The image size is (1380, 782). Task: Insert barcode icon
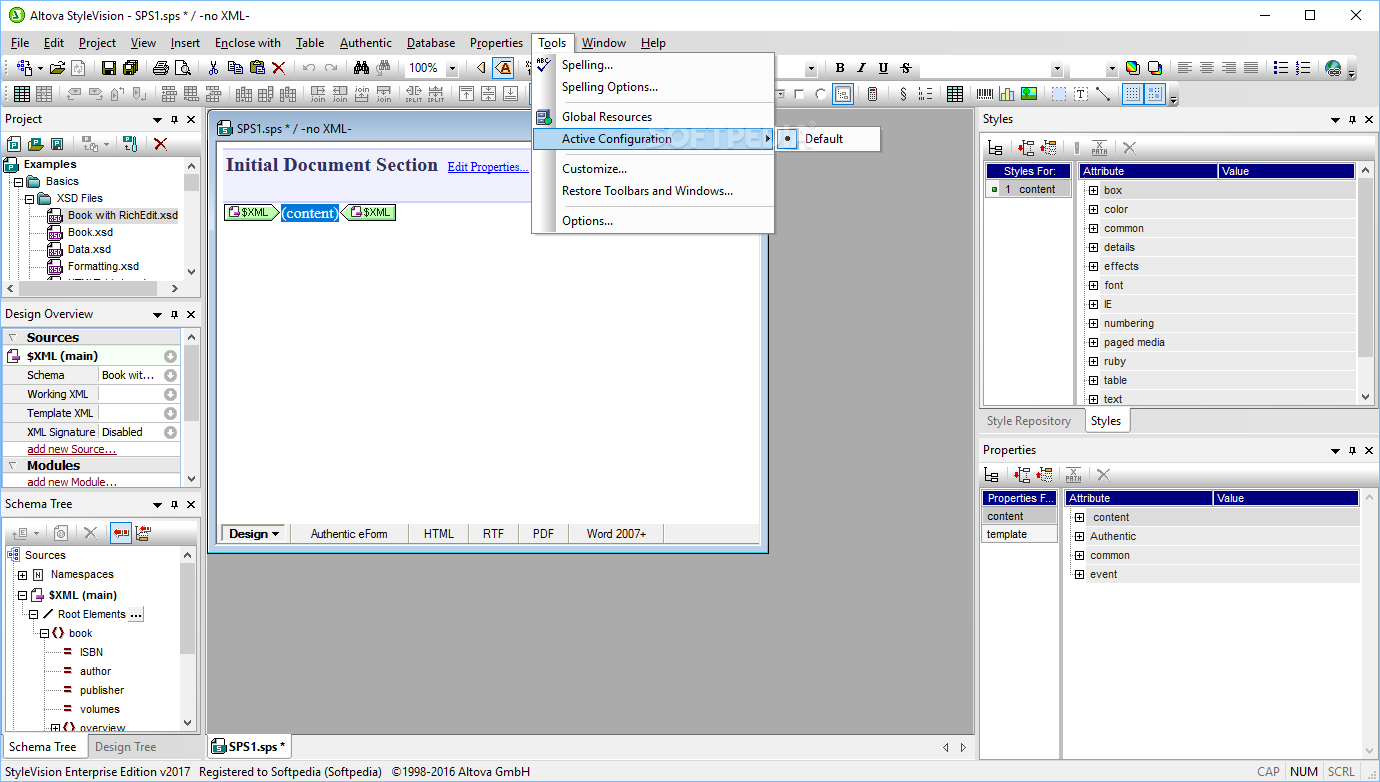pyautogui.click(x=985, y=94)
